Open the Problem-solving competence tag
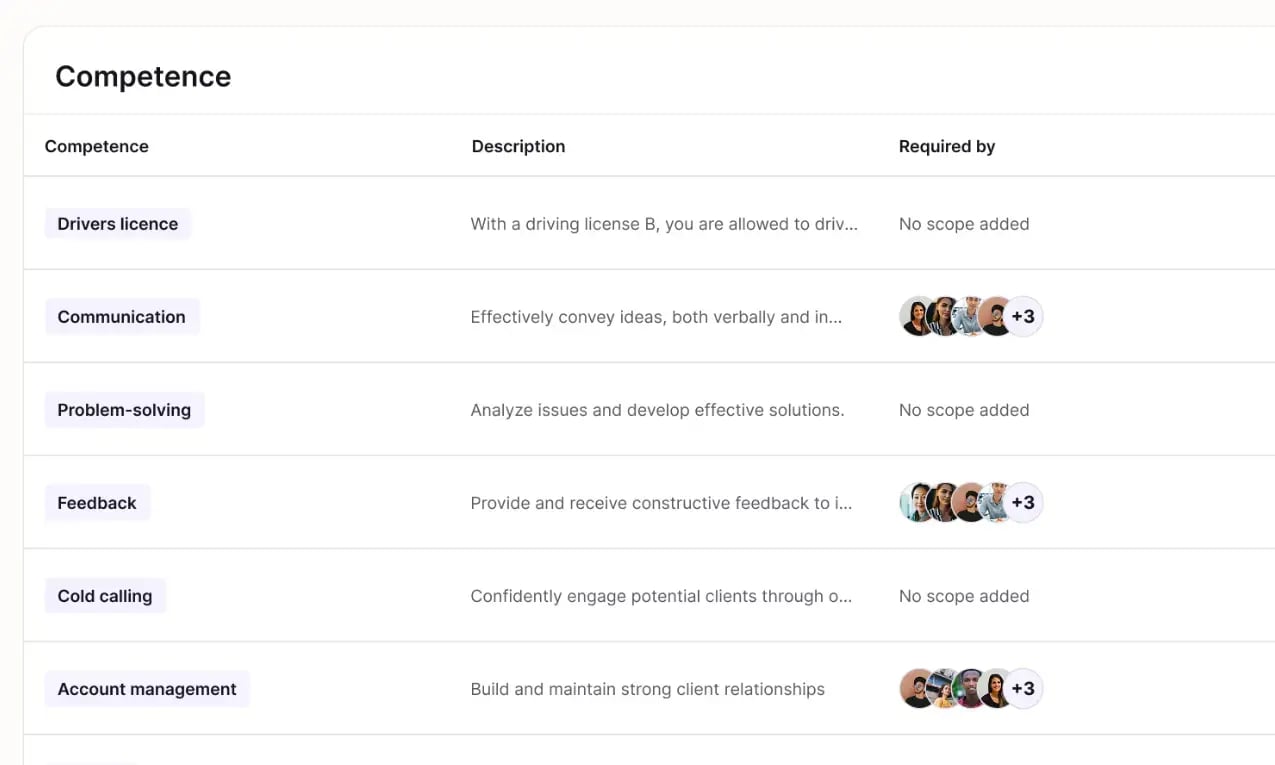Screen dimensions: 1275x765 (x=124, y=410)
